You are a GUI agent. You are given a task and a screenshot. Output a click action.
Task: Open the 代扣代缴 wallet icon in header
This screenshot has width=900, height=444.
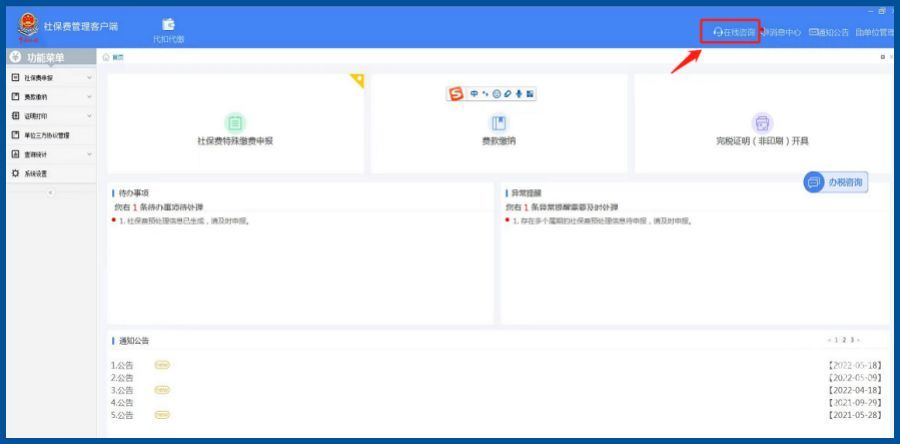coord(168,25)
